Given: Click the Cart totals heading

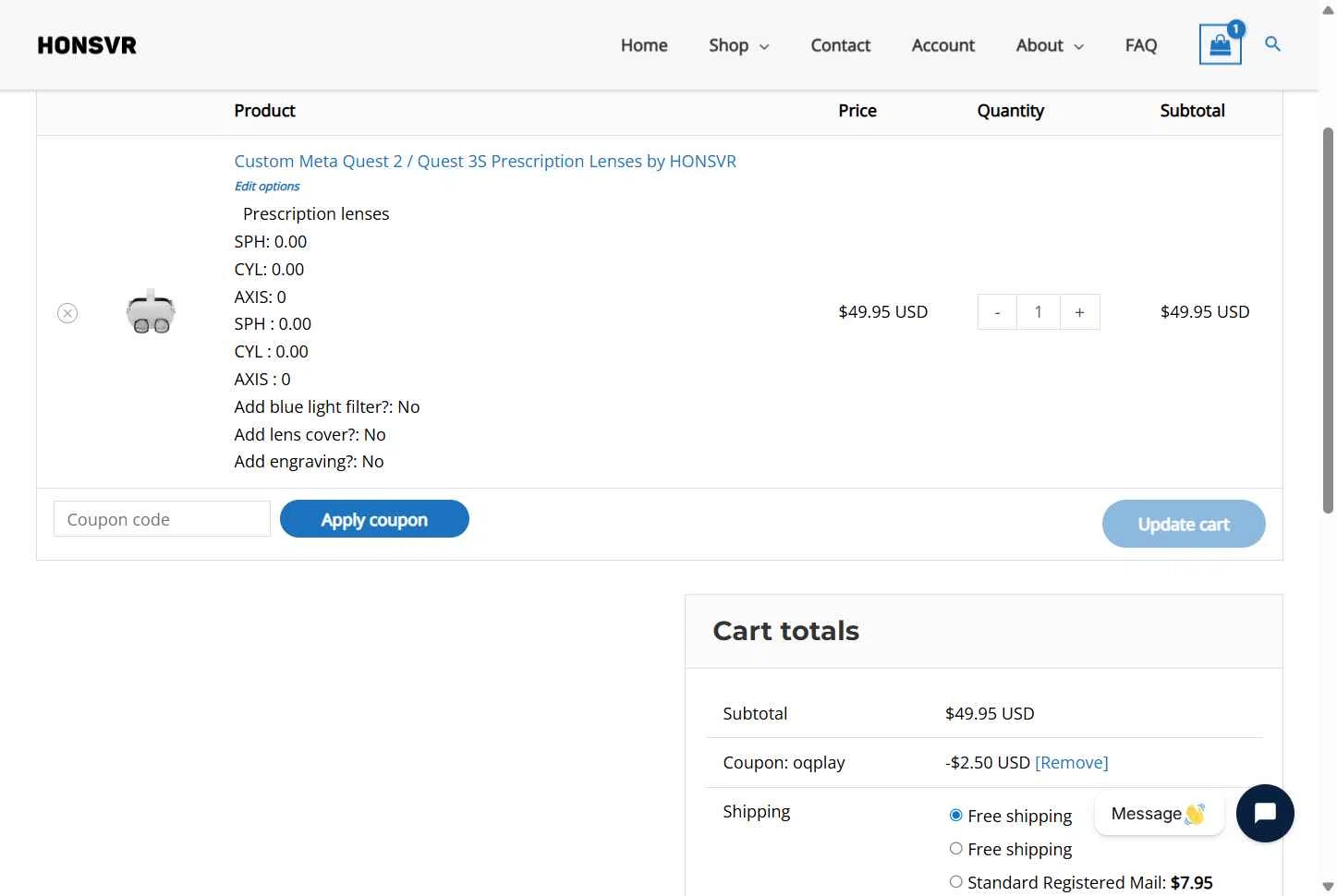Looking at the screenshot, I should pos(785,631).
